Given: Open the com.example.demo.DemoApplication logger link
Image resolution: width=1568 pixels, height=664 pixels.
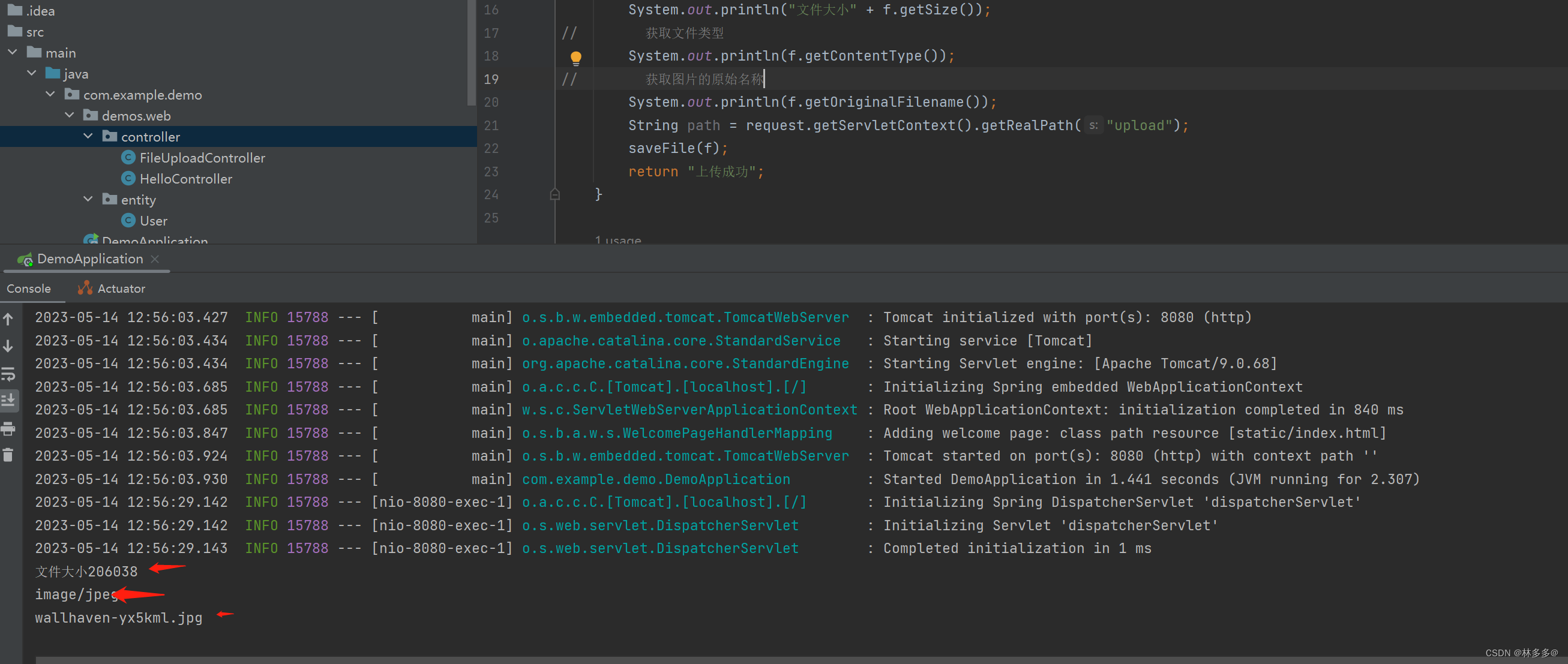Looking at the screenshot, I should 656,479.
